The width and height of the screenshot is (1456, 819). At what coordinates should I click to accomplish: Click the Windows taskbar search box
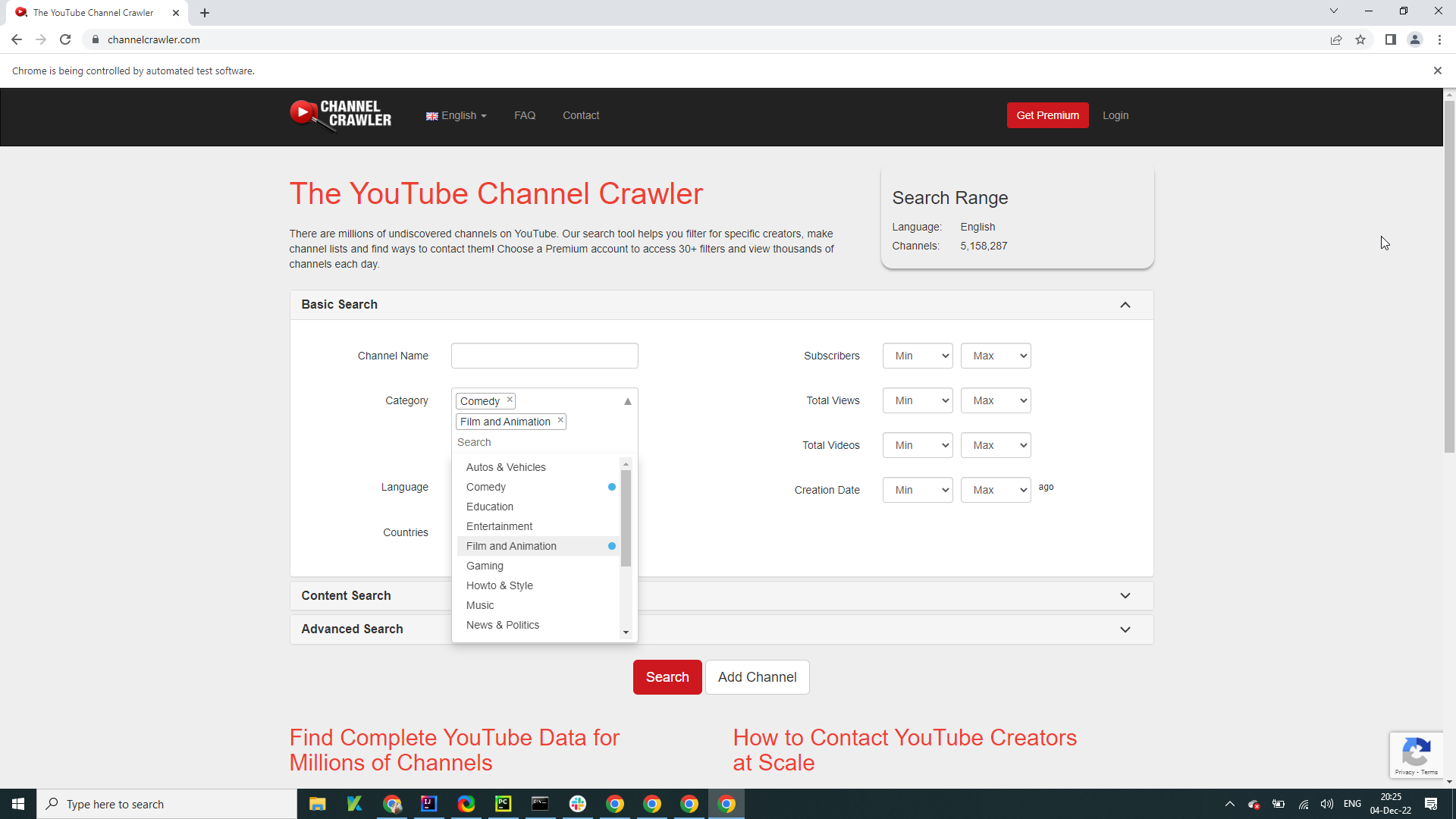pos(167,804)
